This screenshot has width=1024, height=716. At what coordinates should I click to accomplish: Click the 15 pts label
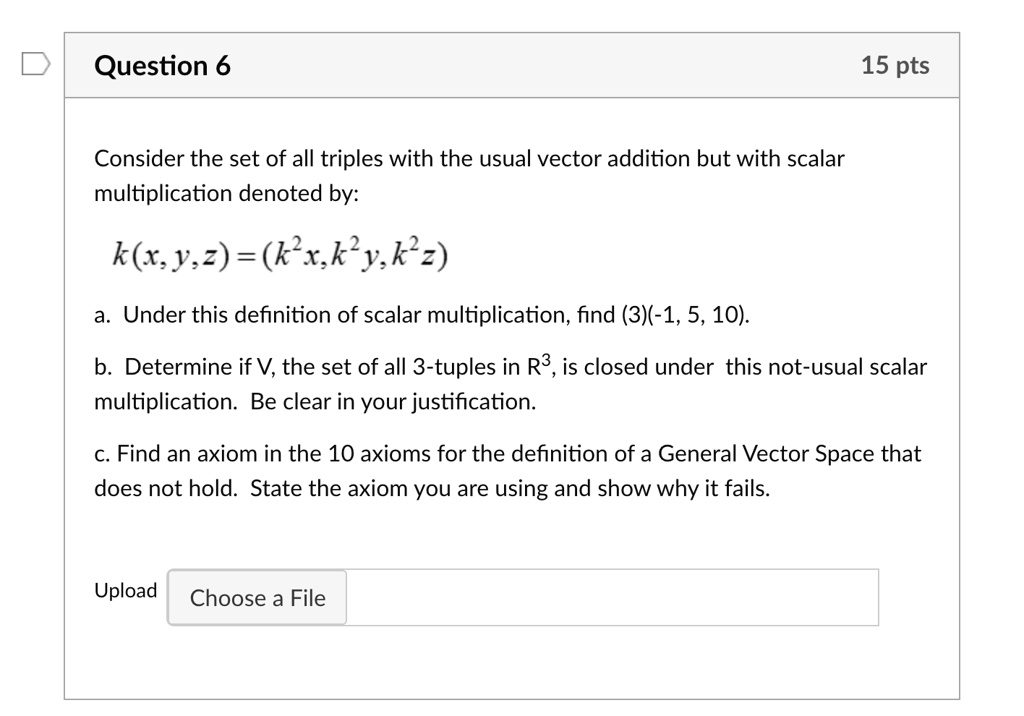click(896, 64)
